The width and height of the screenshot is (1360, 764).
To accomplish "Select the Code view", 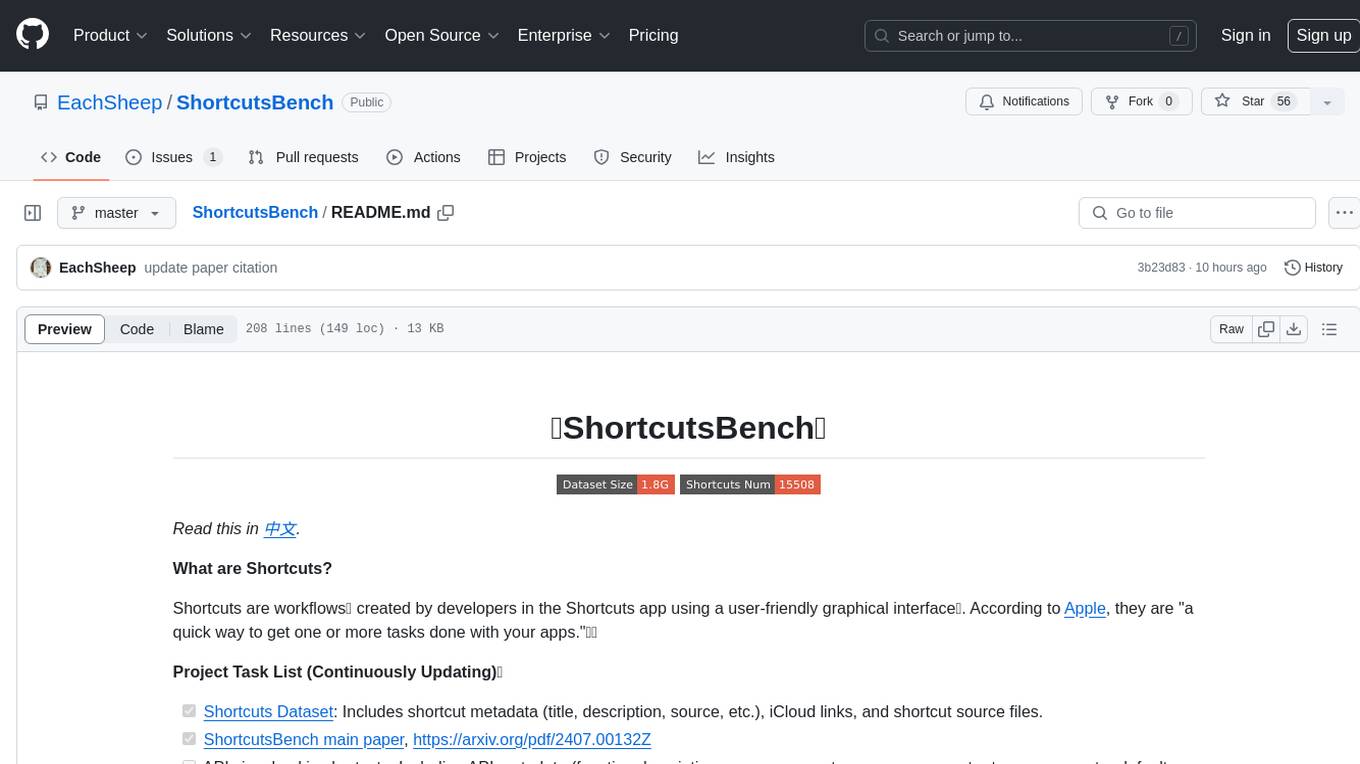I will tap(137, 329).
